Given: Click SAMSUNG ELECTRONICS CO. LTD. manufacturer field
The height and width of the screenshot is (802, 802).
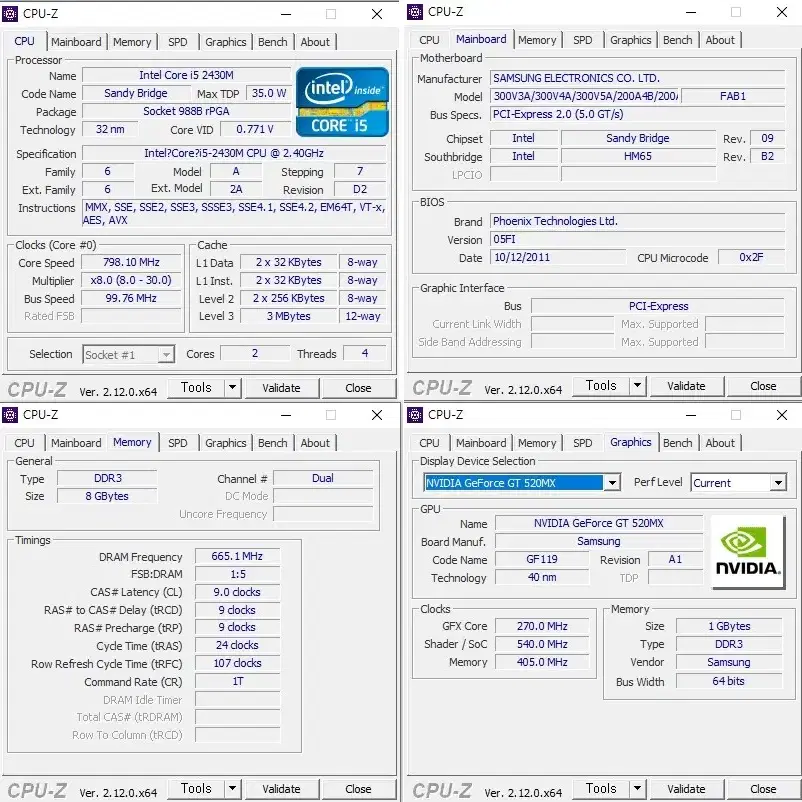Looking at the screenshot, I should [x=637, y=78].
